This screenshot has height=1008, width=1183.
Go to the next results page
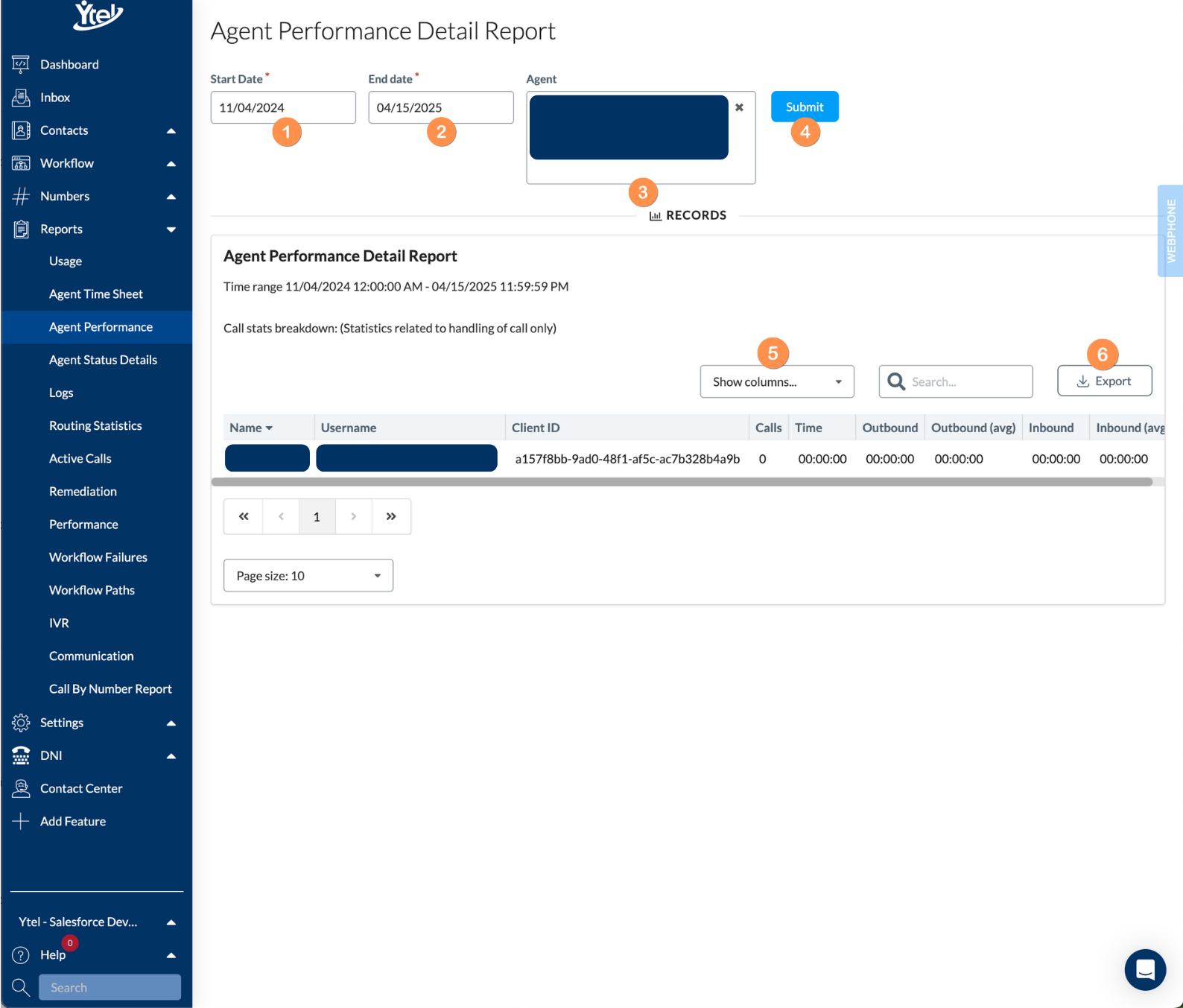pyautogui.click(x=353, y=516)
